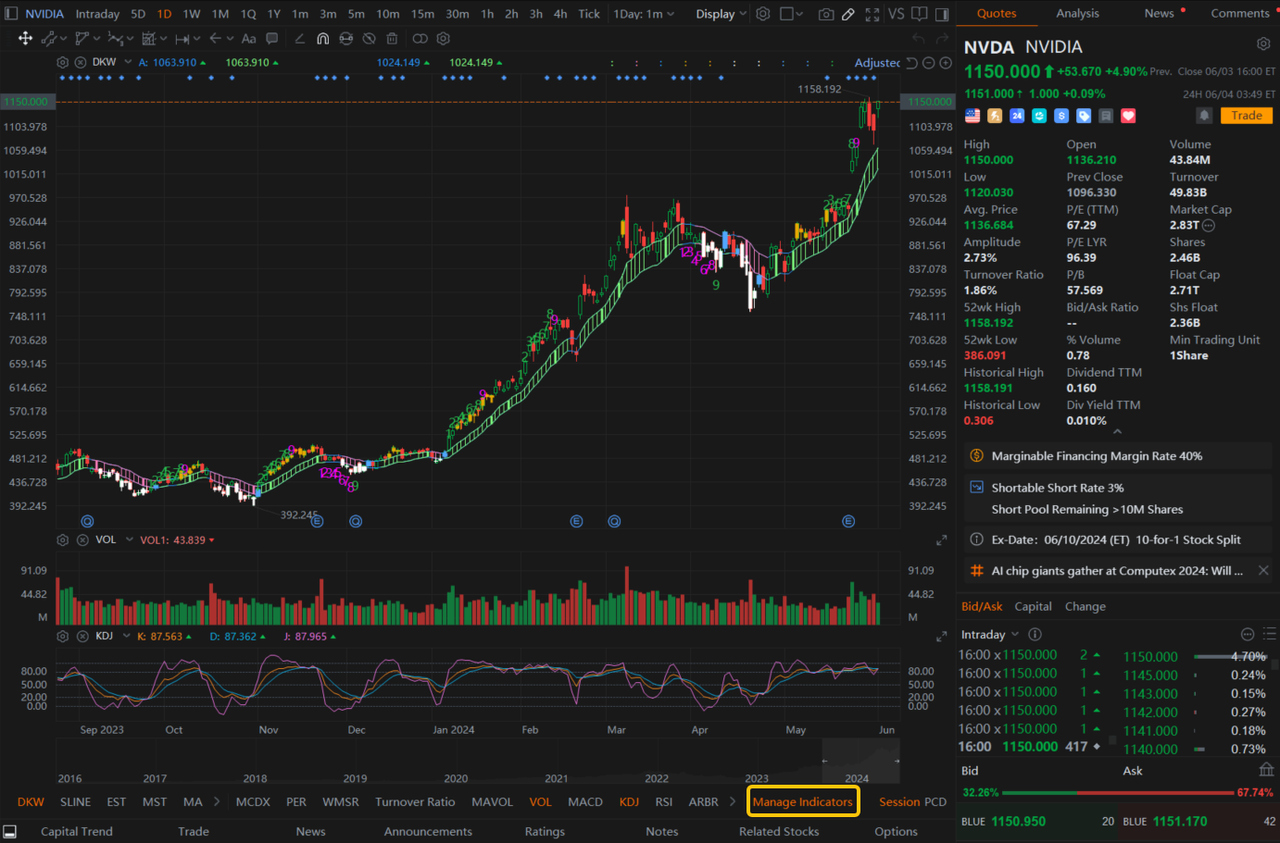Click the orange Trade button
Screen dimensions: 1280x843
coord(1246,116)
